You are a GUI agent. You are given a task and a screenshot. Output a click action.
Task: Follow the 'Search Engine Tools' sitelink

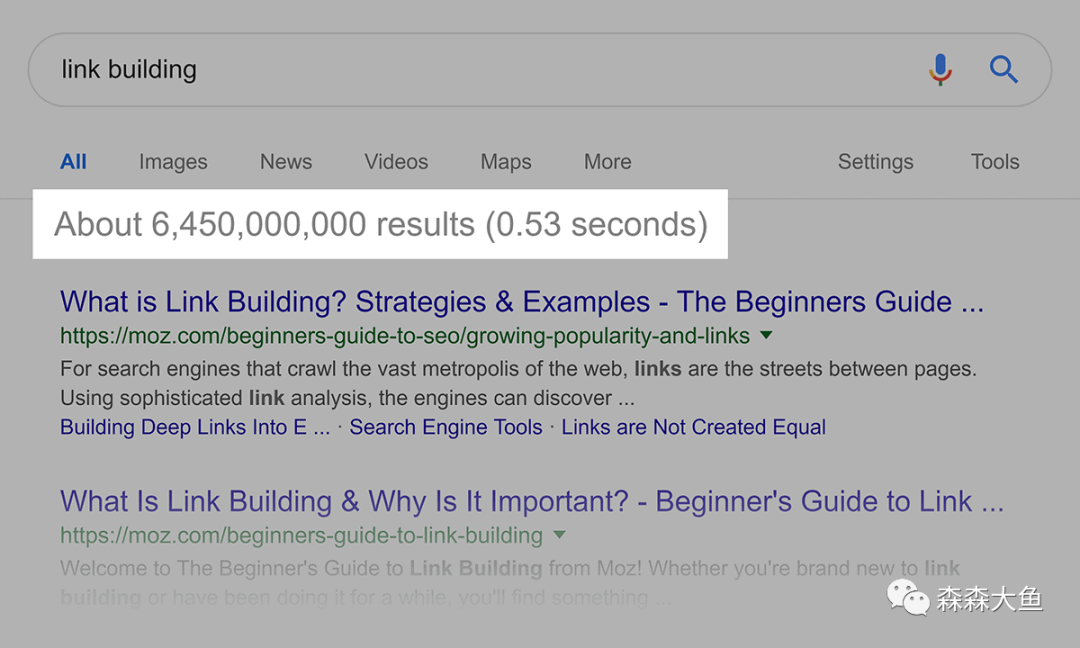446,427
